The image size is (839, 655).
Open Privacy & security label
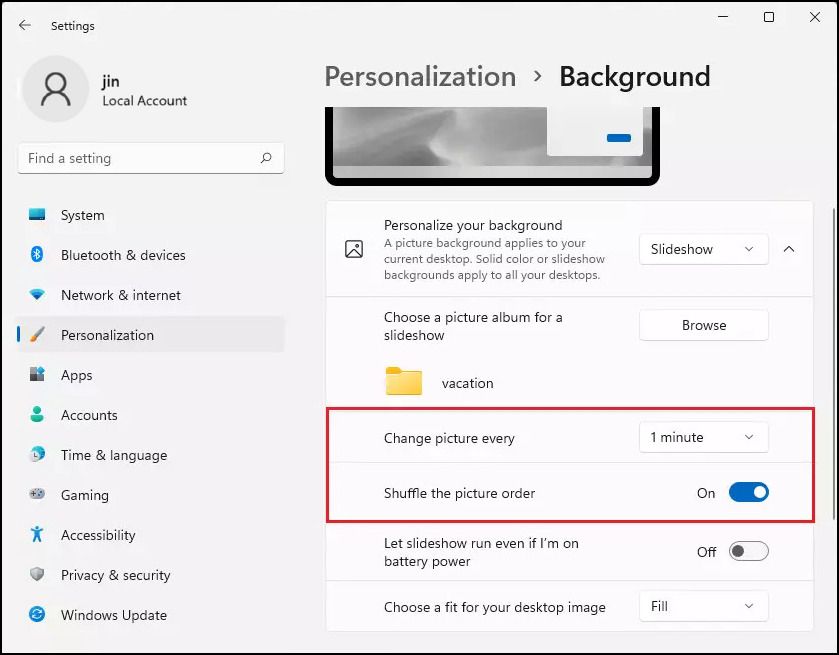(116, 575)
